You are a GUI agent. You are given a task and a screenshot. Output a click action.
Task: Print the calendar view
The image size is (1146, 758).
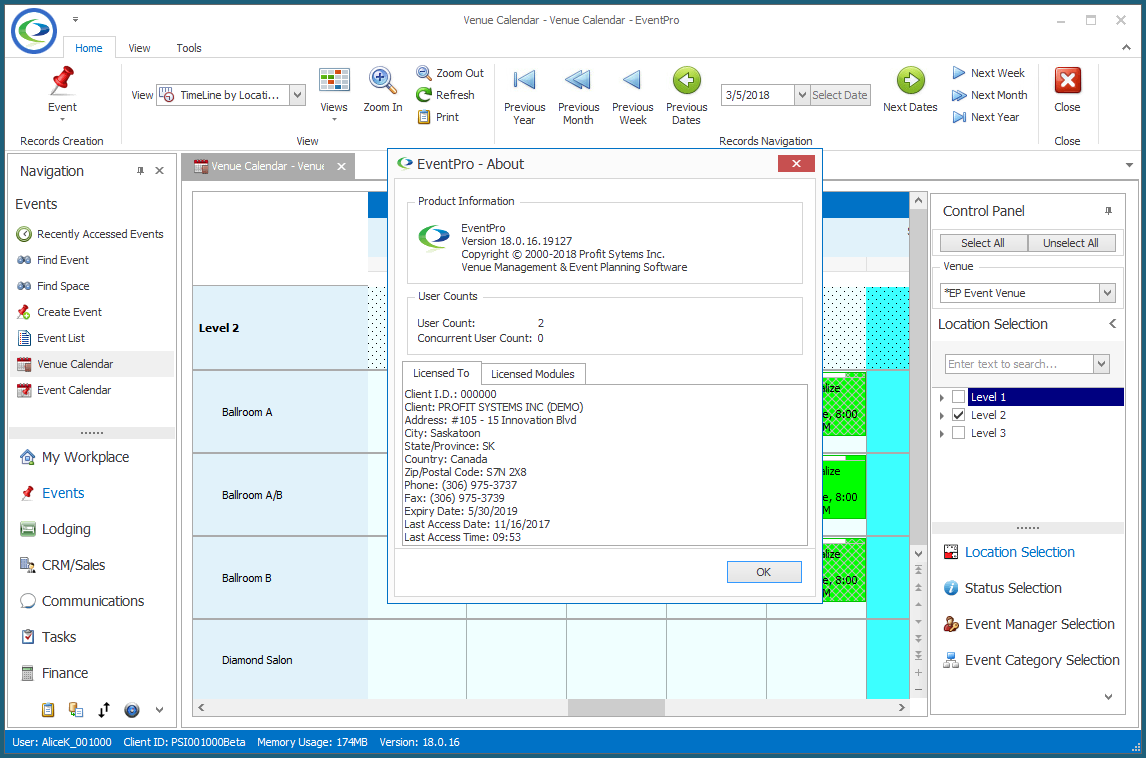click(438, 117)
